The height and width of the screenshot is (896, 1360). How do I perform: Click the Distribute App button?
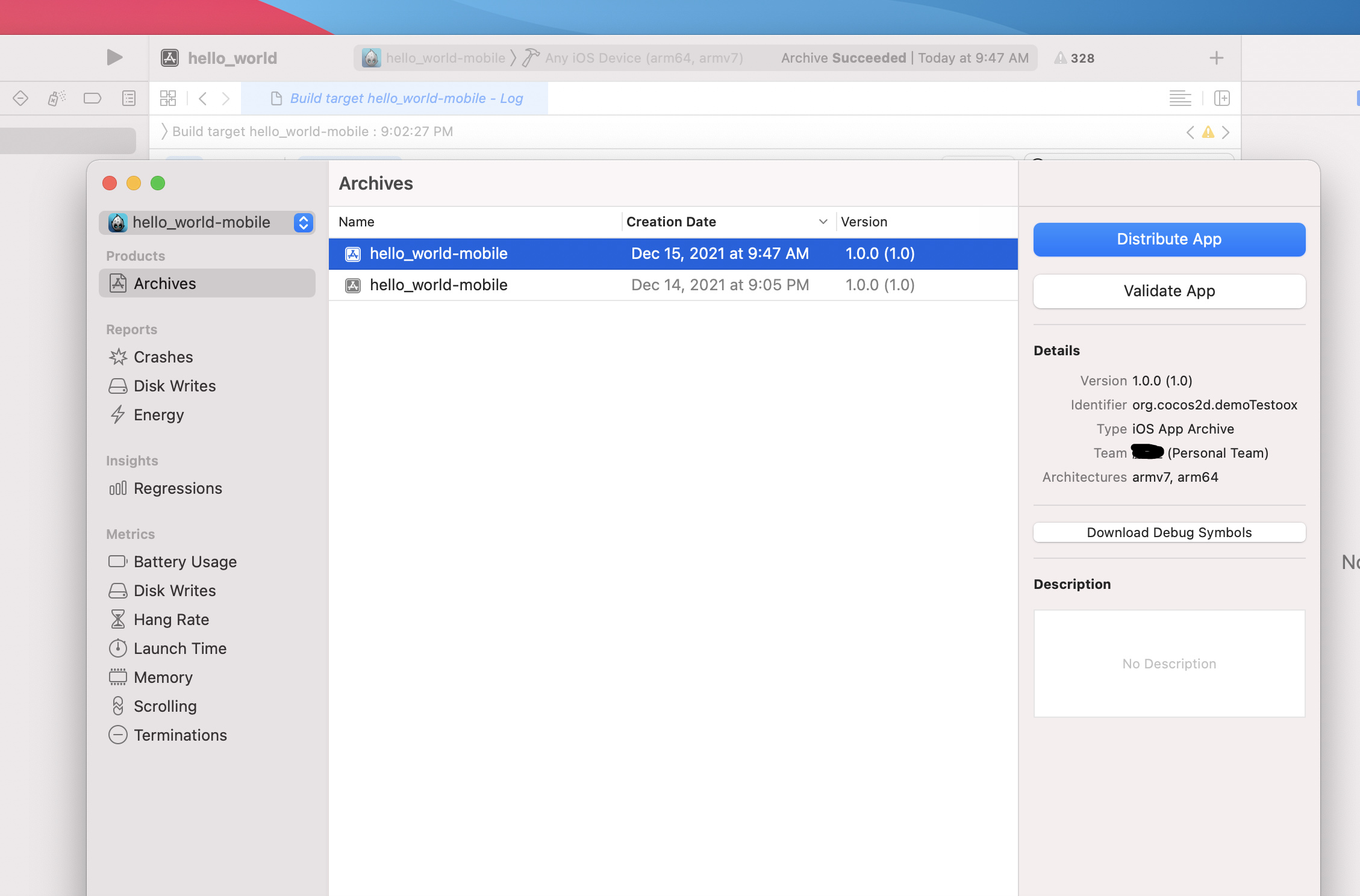(1168, 239)
